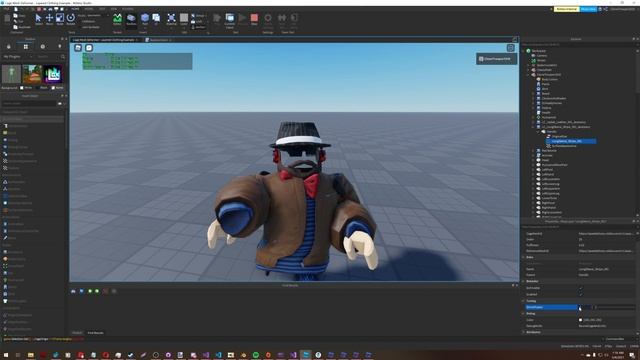This screenshot has width=640, height=360.
Task: Click the Group tool
Action: tap(198, 16)
